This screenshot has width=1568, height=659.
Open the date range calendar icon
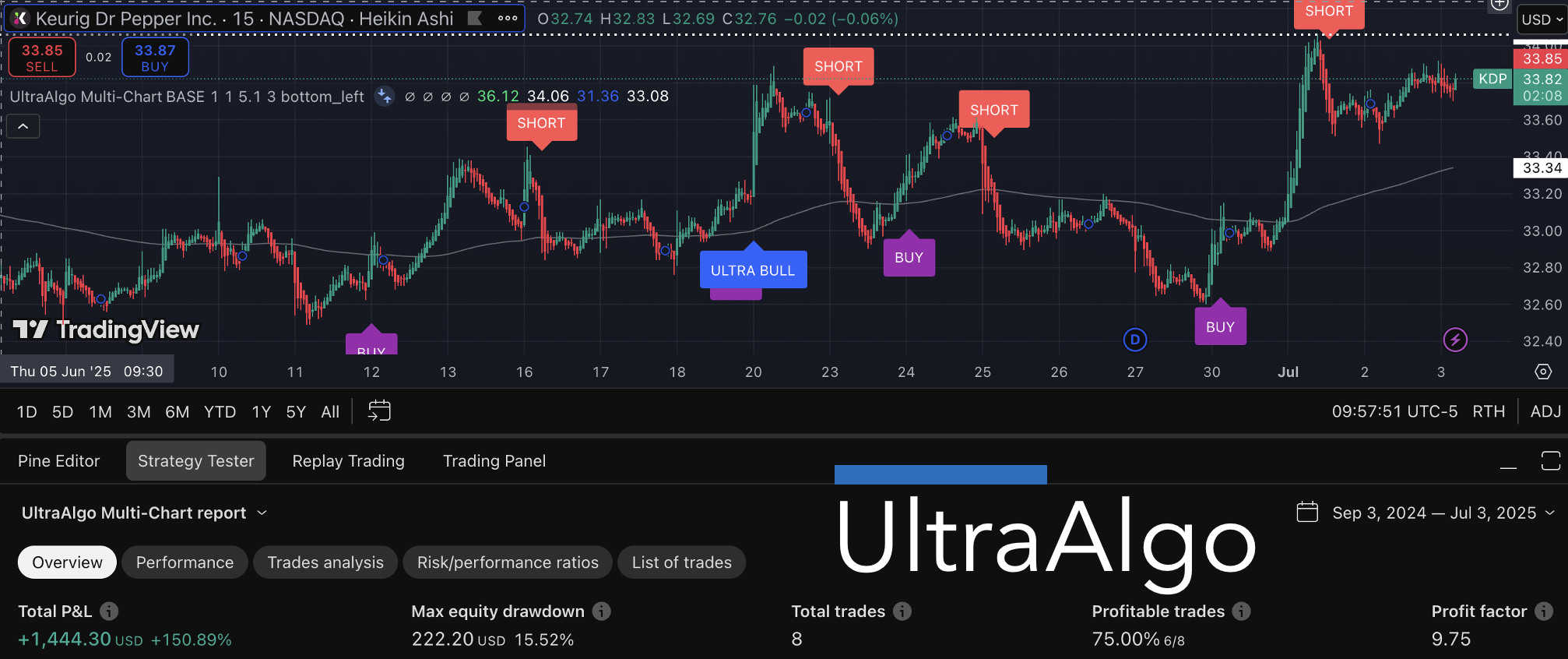tap(1307, 513)
